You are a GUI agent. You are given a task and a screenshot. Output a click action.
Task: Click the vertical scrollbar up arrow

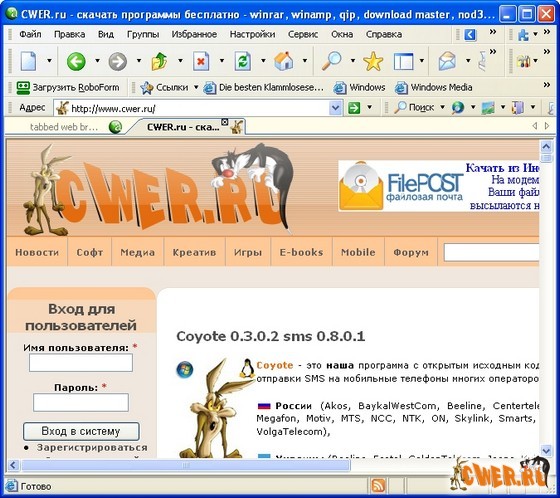pos(546,146)
